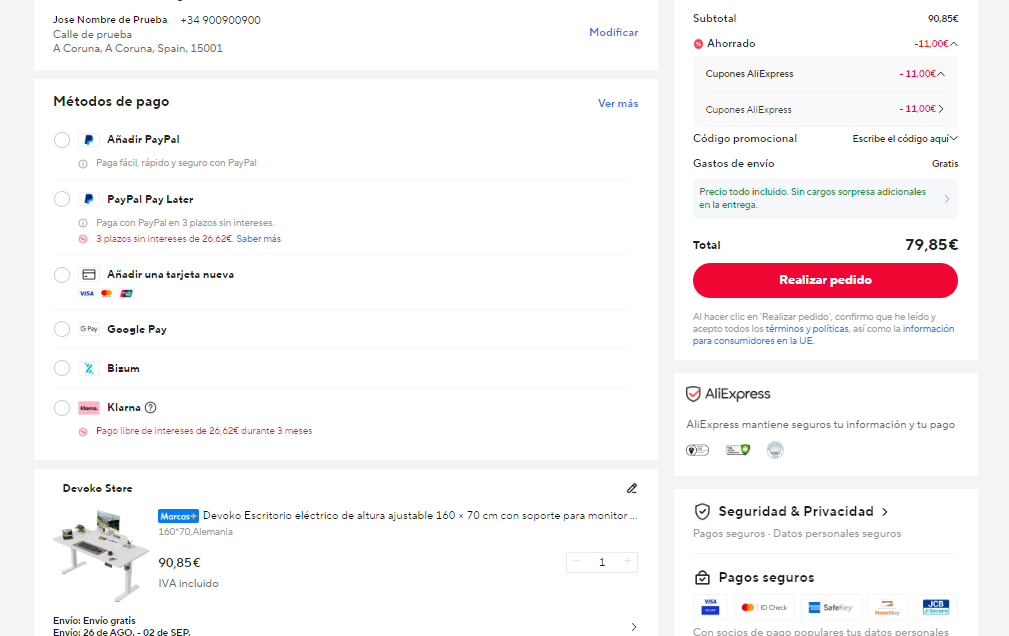The height and width of the screenshot is (636, 1009).
Task: Select Google Pay payment radio button
Action: pos(62,329)
